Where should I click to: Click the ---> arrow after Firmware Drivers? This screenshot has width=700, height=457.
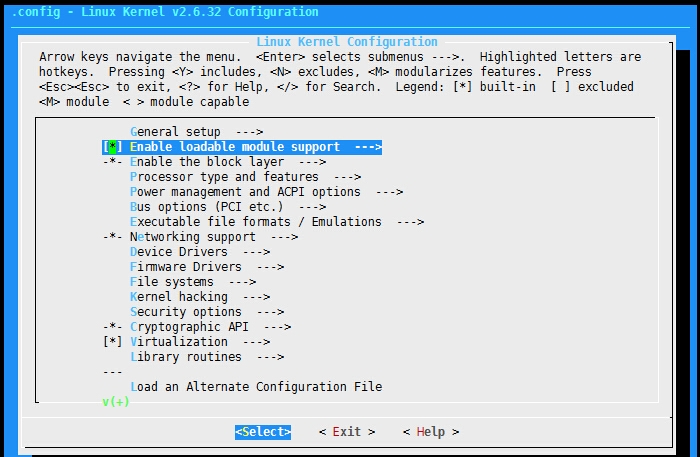tap(270, 267)
